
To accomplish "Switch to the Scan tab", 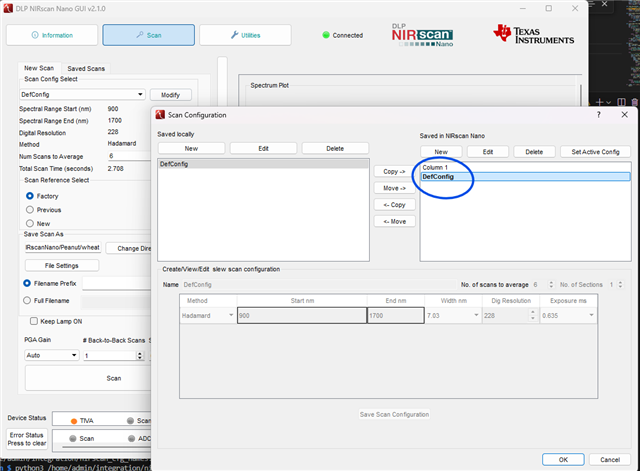I will click(149, 35).
